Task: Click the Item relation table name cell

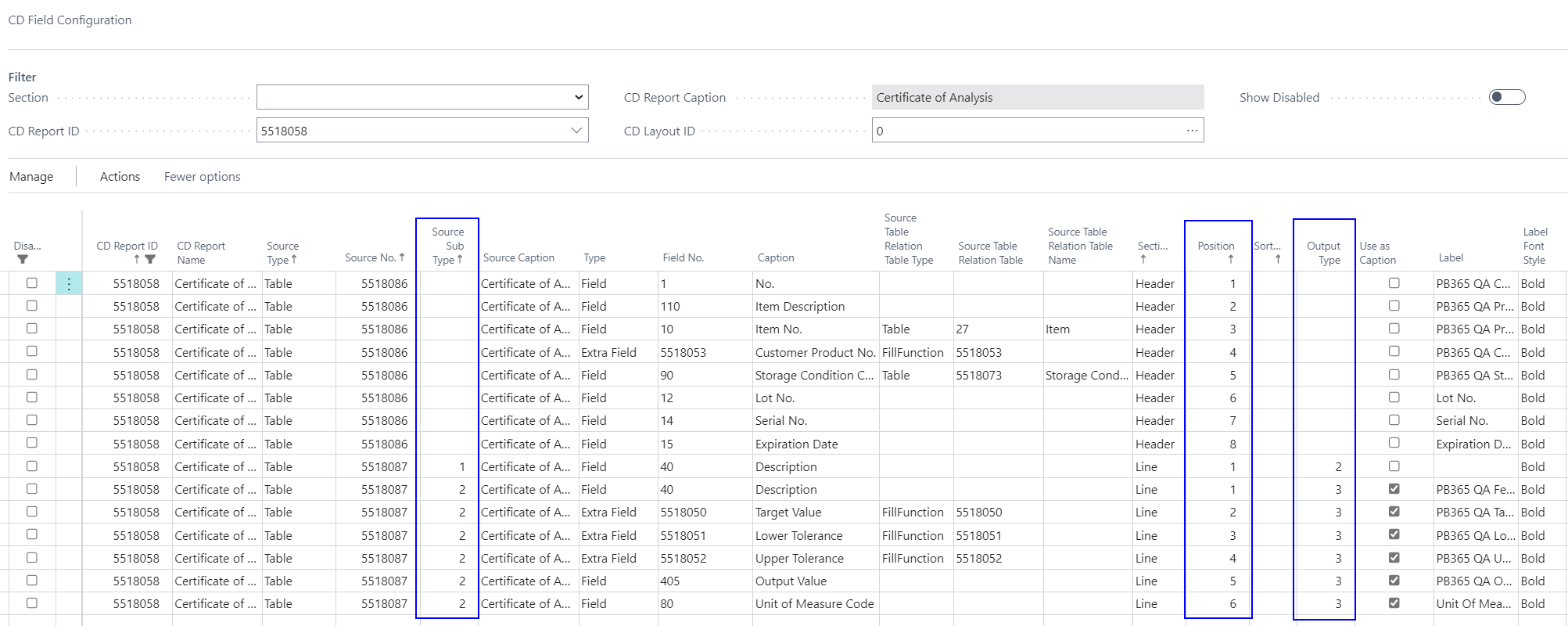Action: [x=1088, y=329]
